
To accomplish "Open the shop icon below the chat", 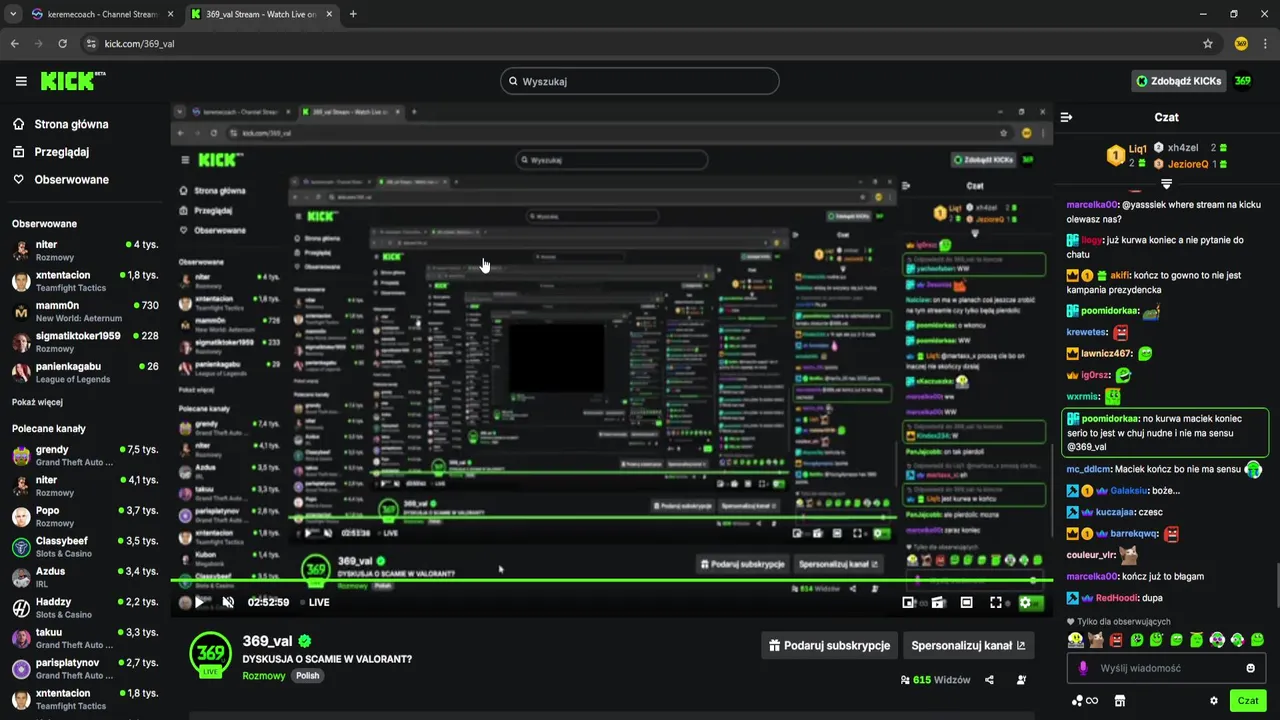I will point(1120,701).
